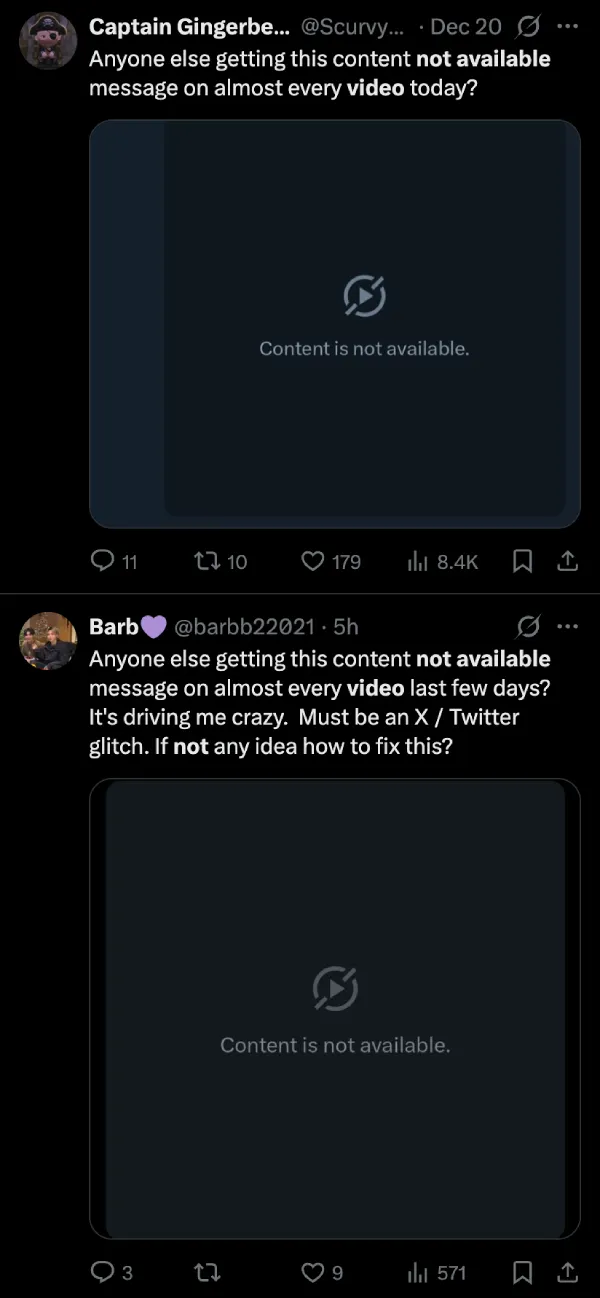
Task: Open more options menu on Barb's post
Action: [567, 627]
